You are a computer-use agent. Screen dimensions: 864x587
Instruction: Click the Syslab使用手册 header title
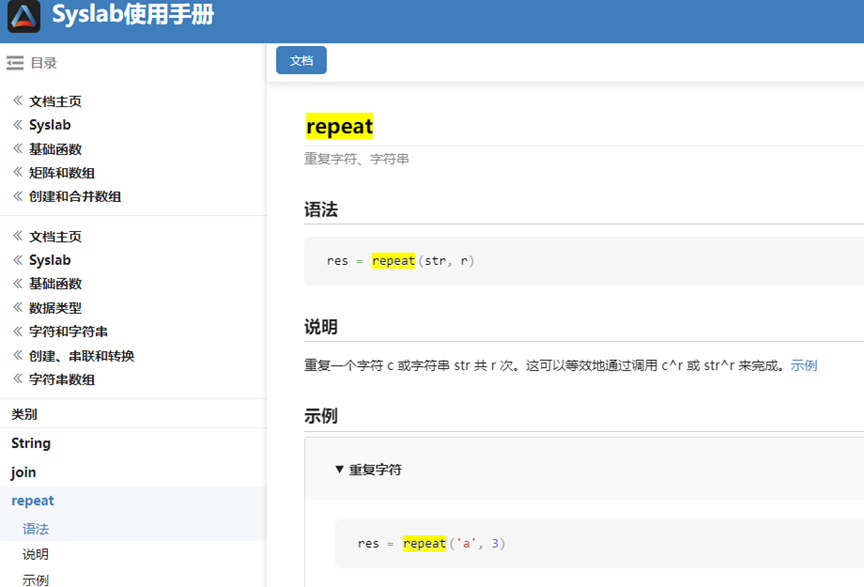point(133,14)
